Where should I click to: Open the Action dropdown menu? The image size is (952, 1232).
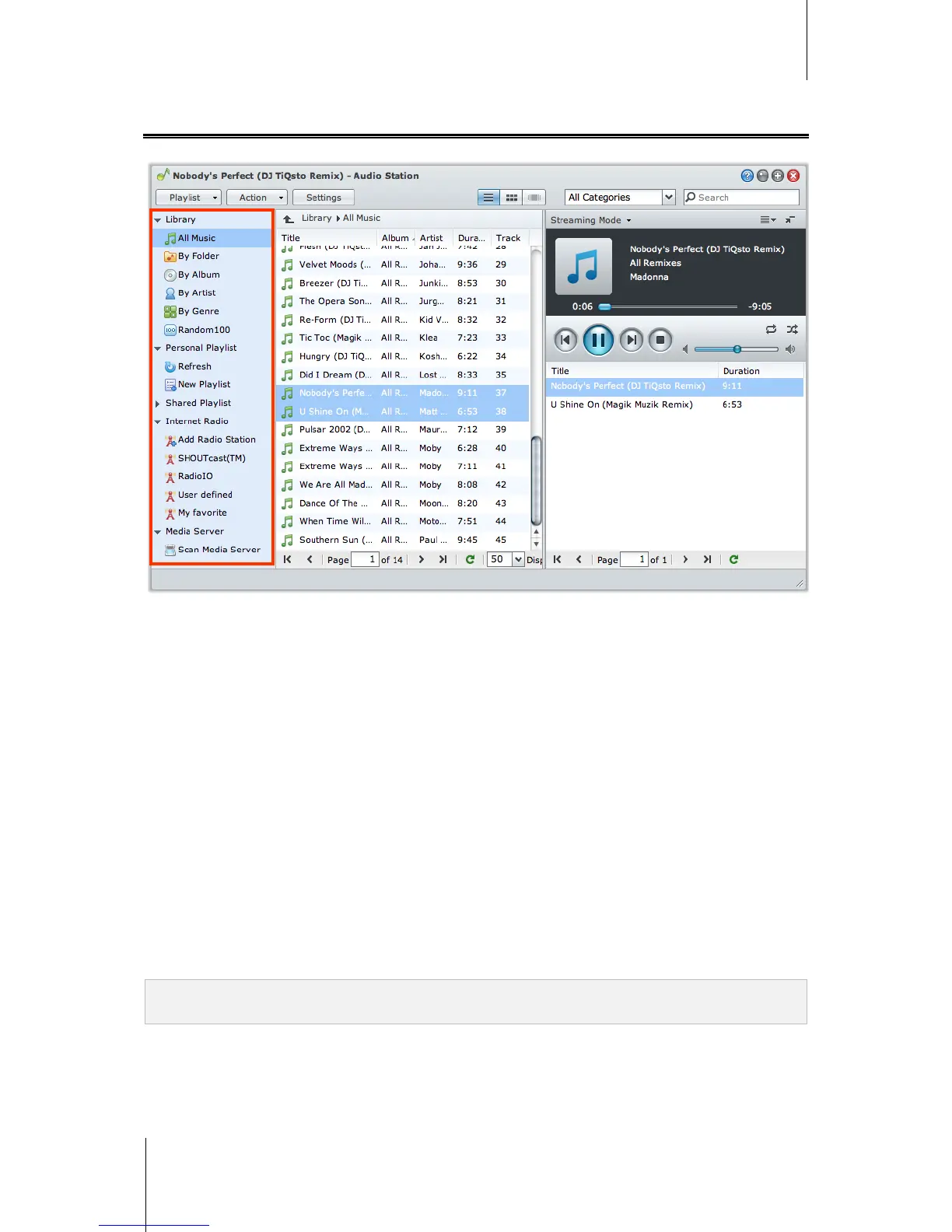(x=257, y=198)
